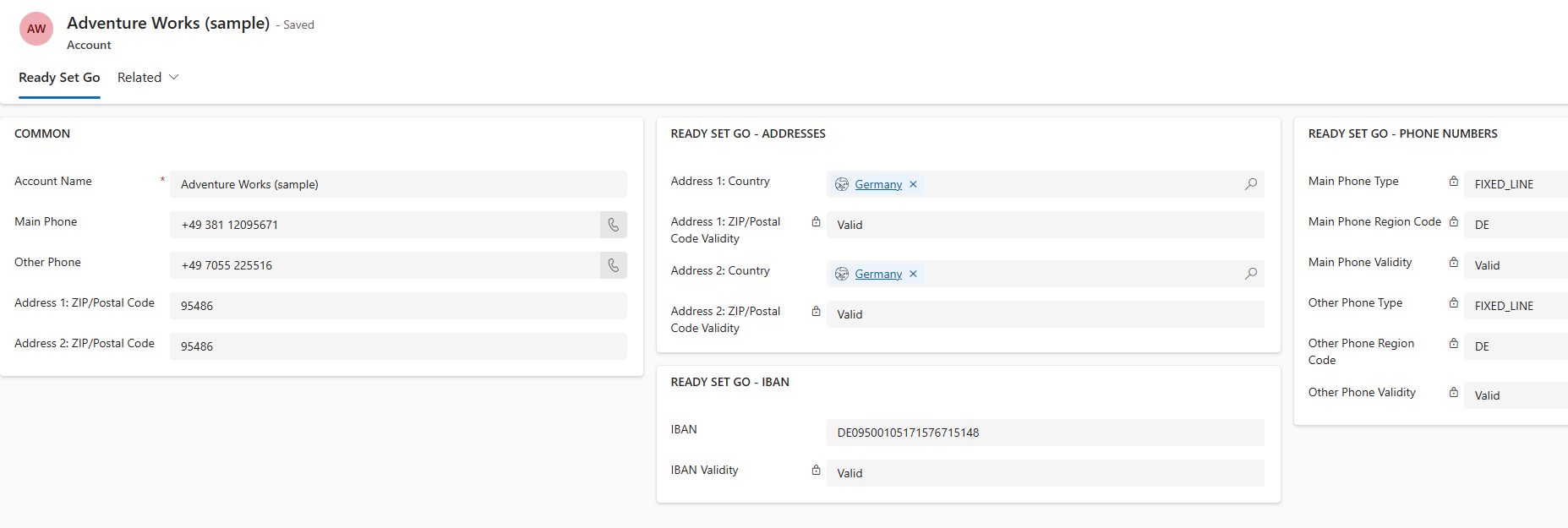The height and width of the screenshot is (528, 1568).
Task: Edit the Account Name field
Action: (x=398, y=184)
